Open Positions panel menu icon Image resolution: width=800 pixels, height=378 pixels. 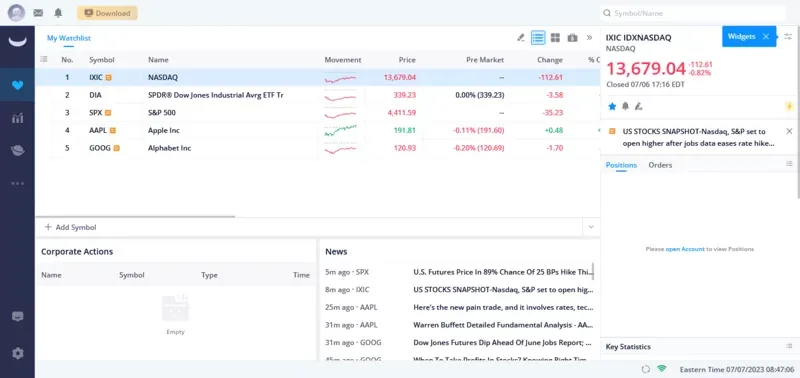point(789,164)
